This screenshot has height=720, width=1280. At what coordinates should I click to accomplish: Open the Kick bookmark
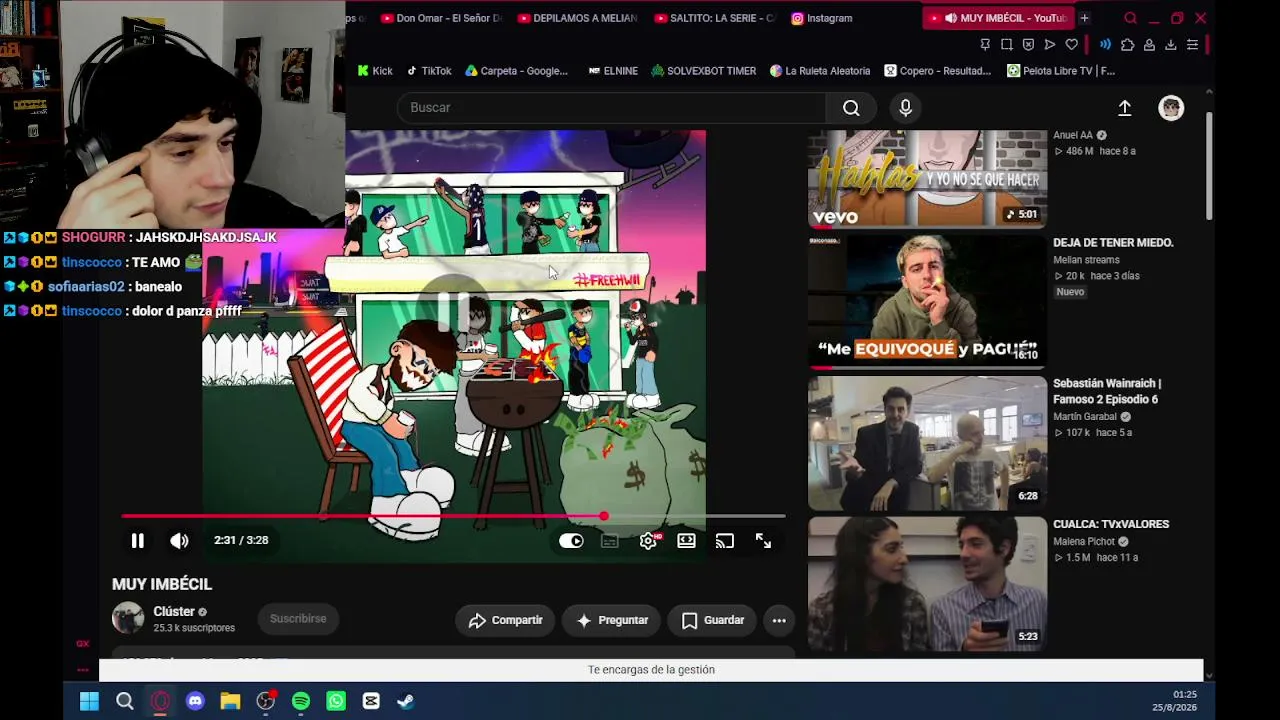pos(375,71)
